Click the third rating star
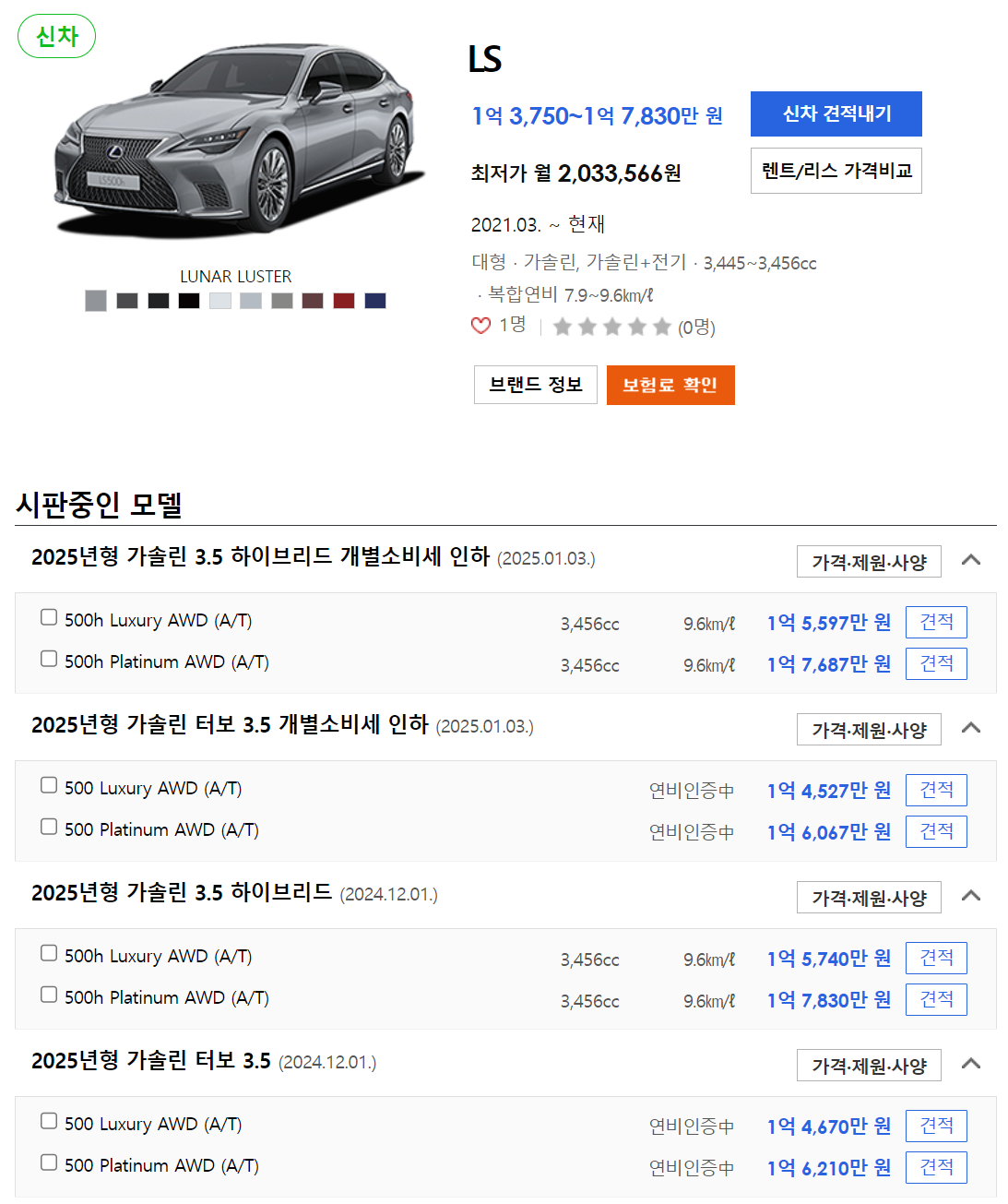 (x=612, y=327)
